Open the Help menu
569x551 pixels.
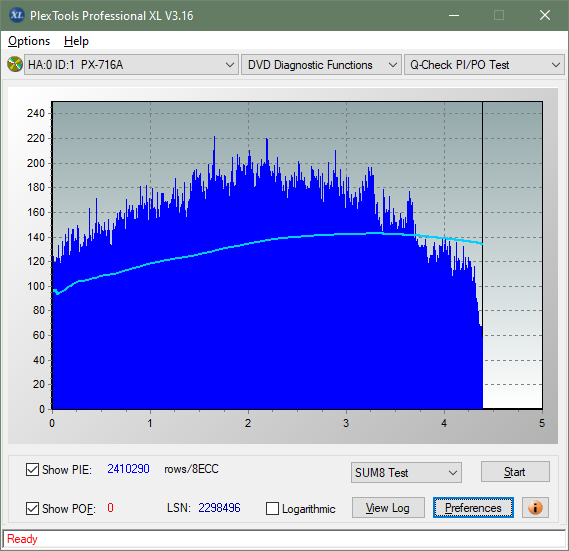[x=76, y=41]
